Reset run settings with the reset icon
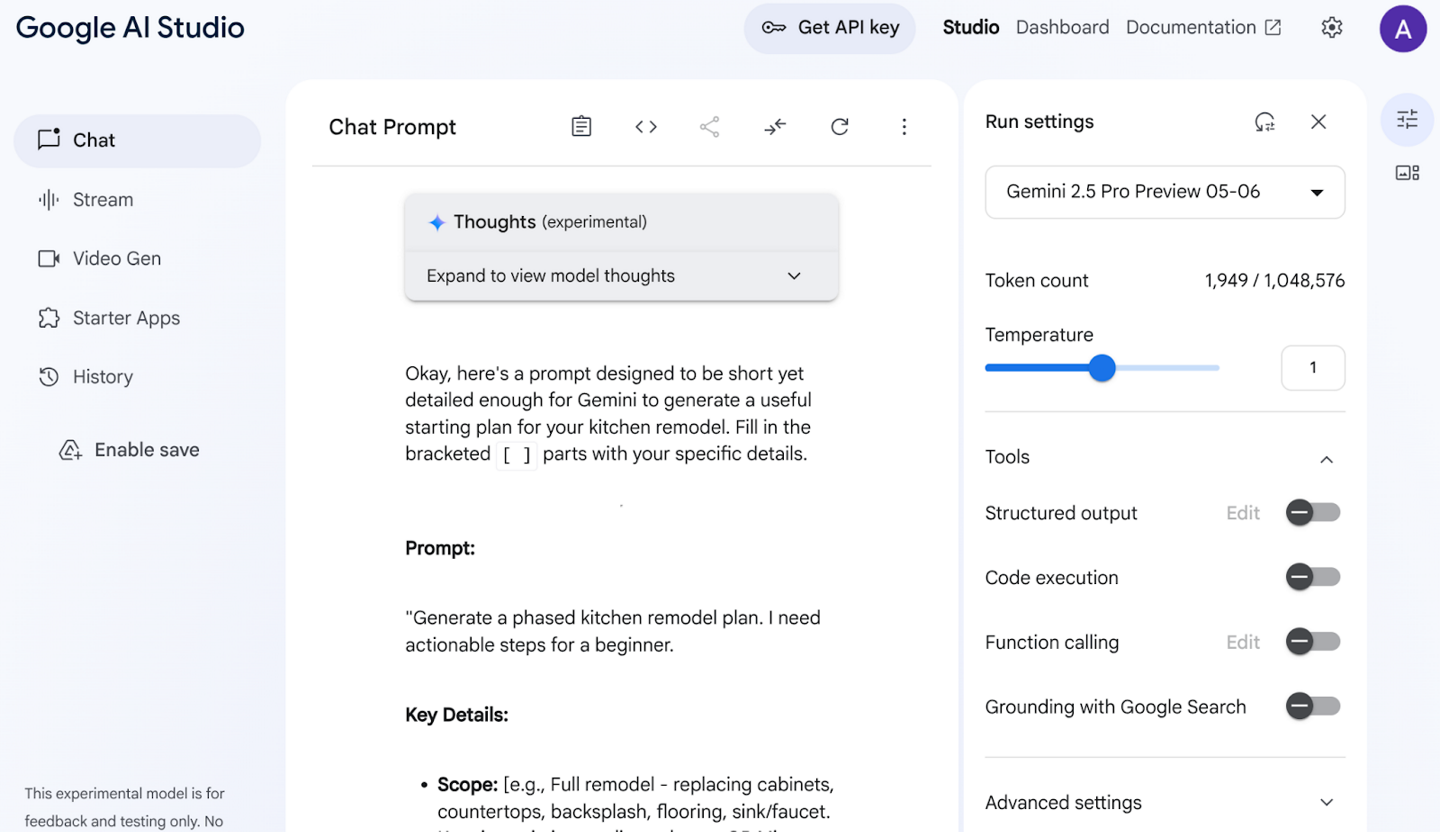The image size is (1440, 832). point(1265,121)
